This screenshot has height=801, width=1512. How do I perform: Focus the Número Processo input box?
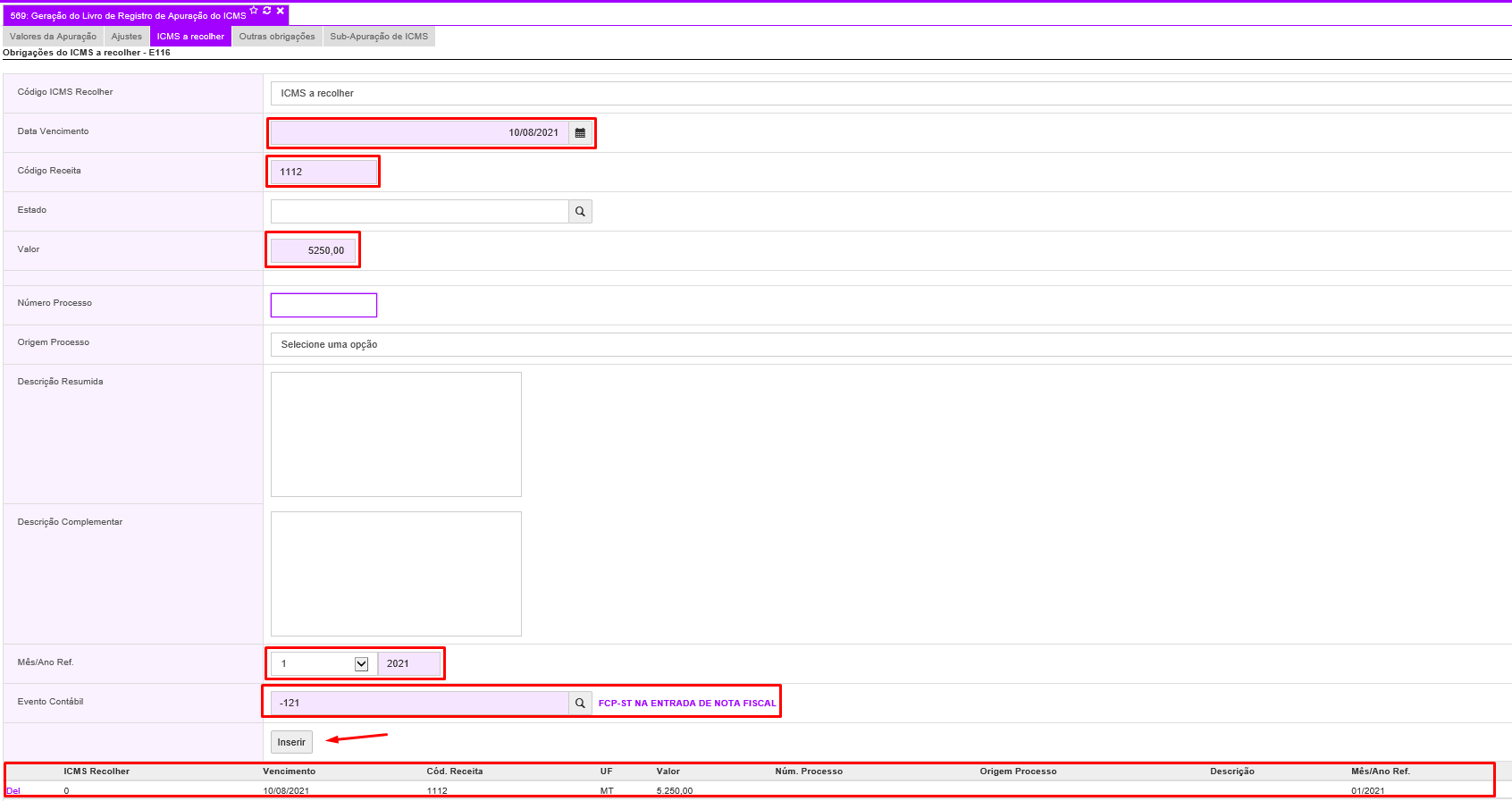tap(323, 305)
